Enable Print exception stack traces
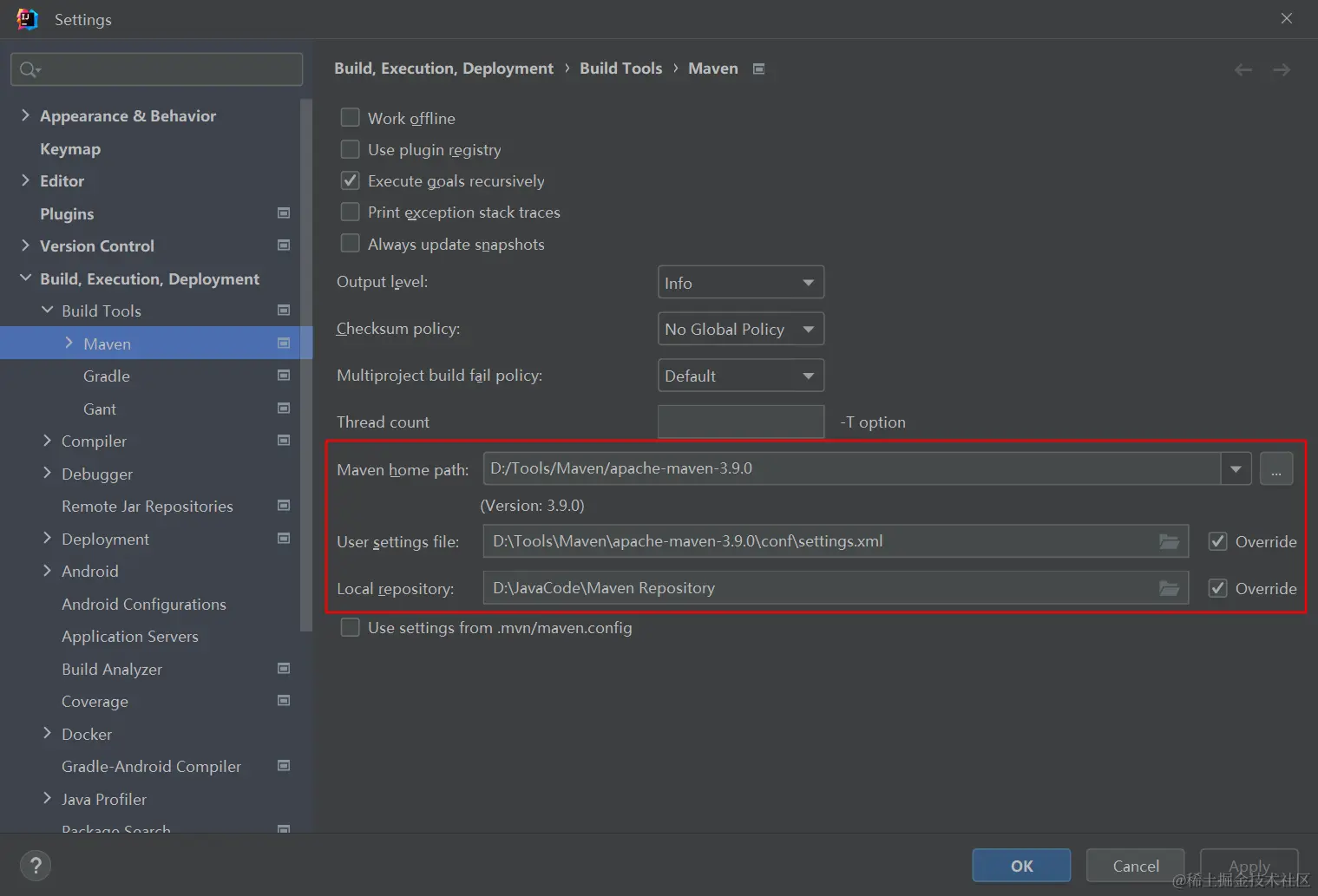 click(x=350, y=212)
